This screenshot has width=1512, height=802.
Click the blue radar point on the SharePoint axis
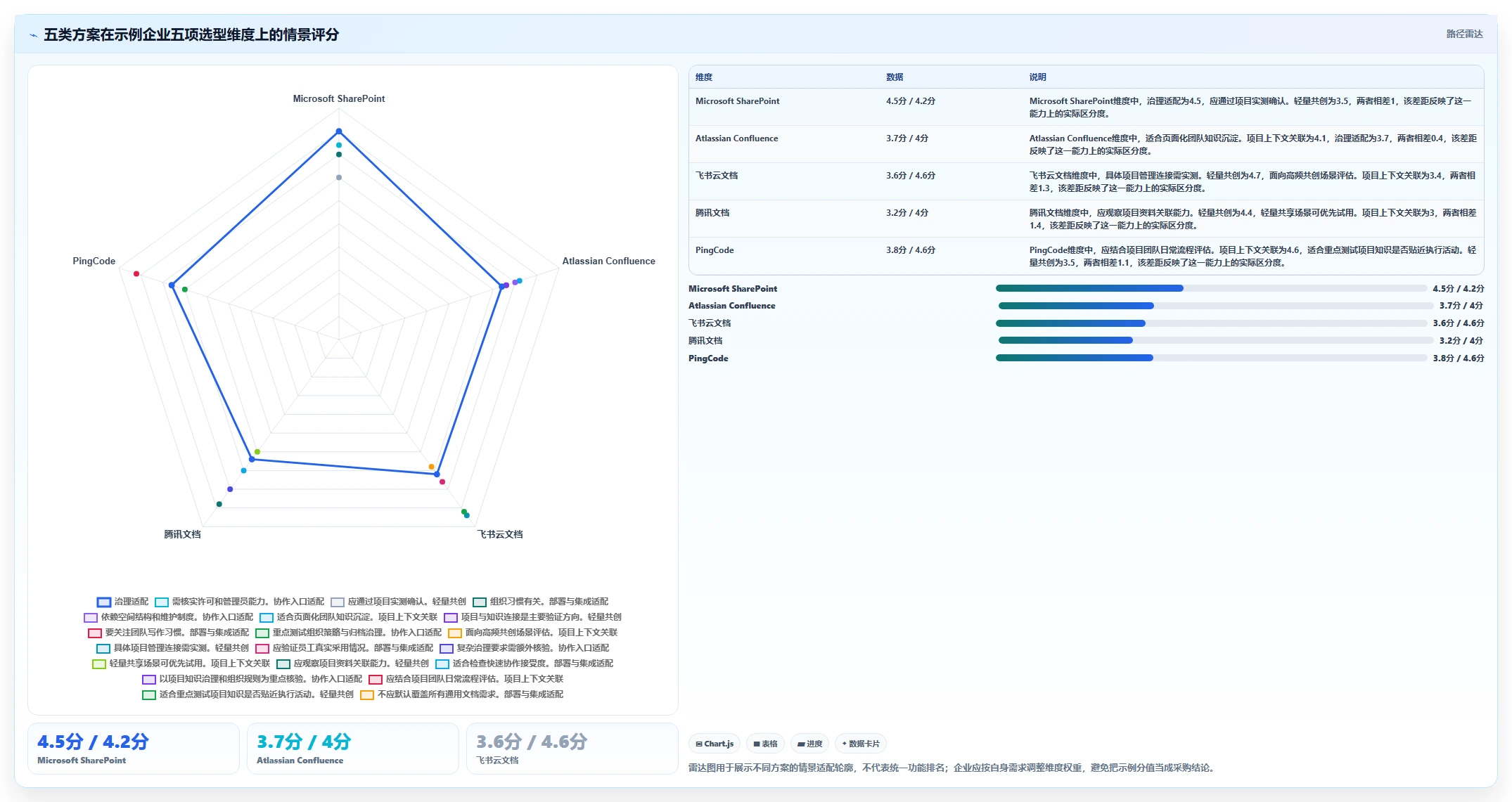coord(339,131)
